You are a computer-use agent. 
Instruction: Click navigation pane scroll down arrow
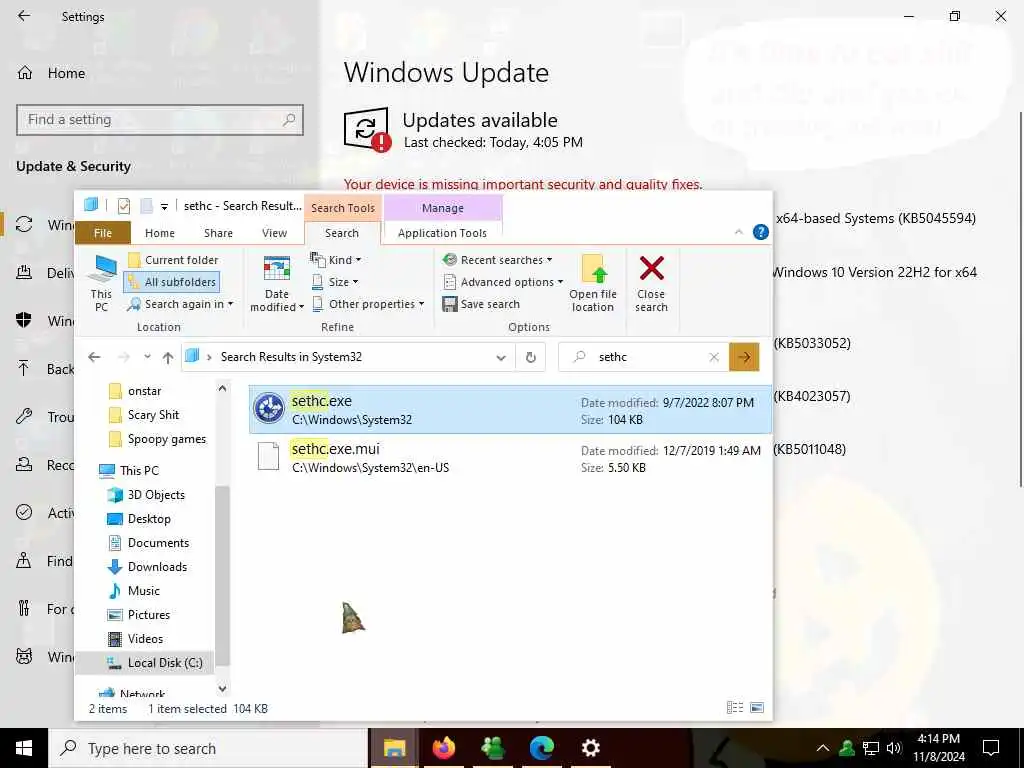[222, 688]
